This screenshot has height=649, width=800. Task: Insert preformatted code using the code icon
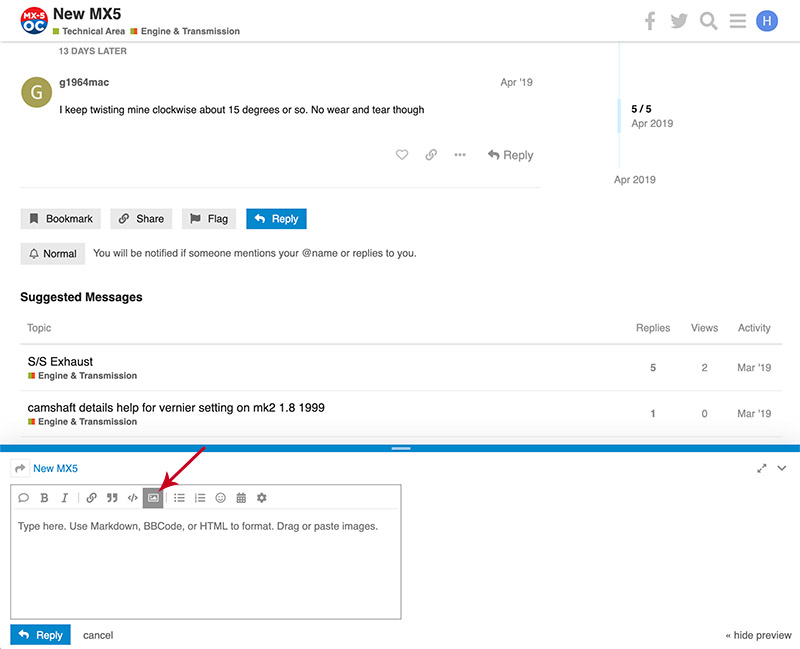132,497
